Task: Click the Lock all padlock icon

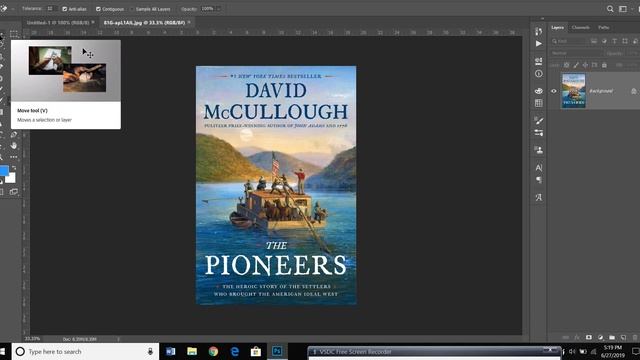Action: 604,65
